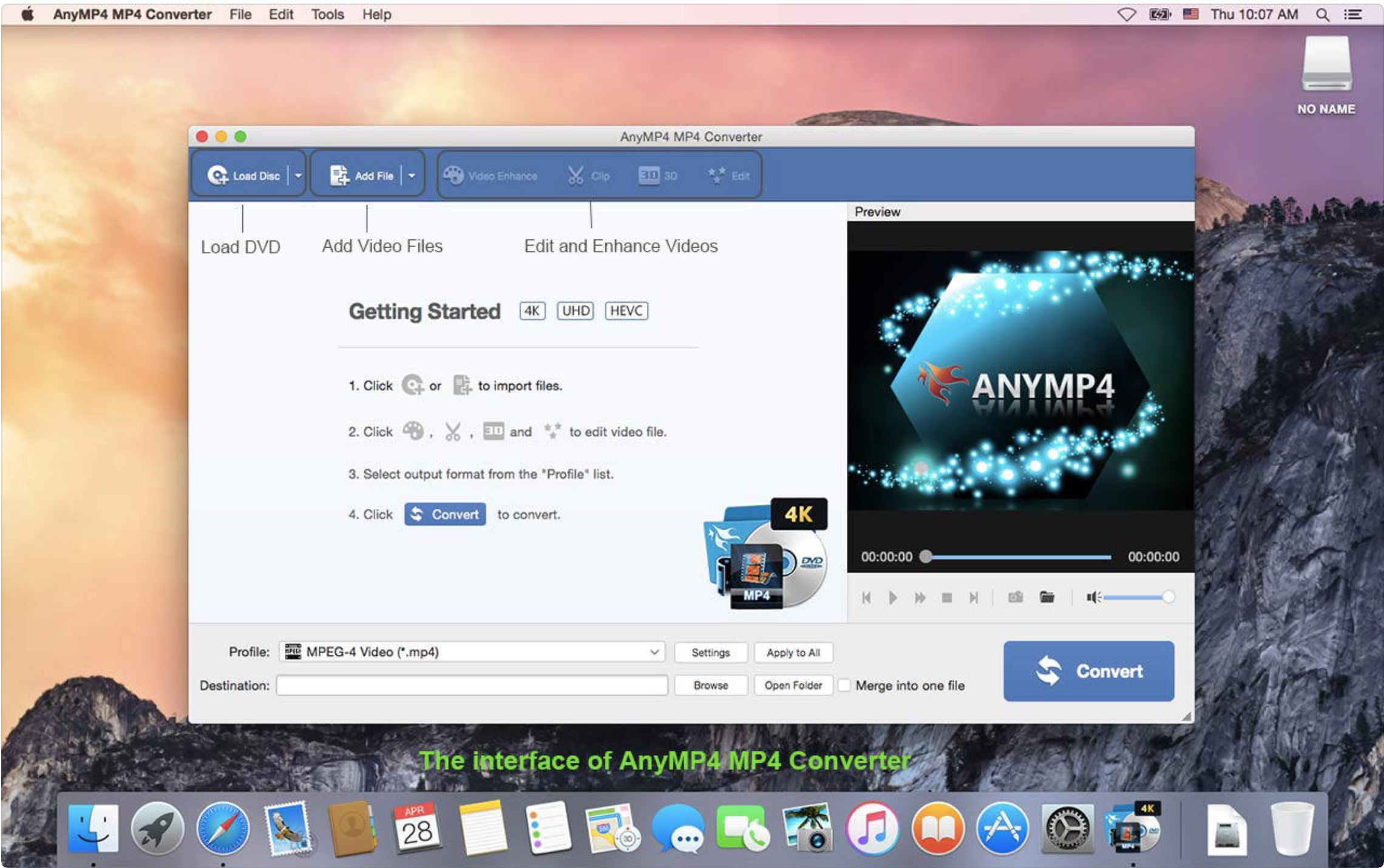Click the Edit effects icon
1384x868 pixels.
click(717, 175)
